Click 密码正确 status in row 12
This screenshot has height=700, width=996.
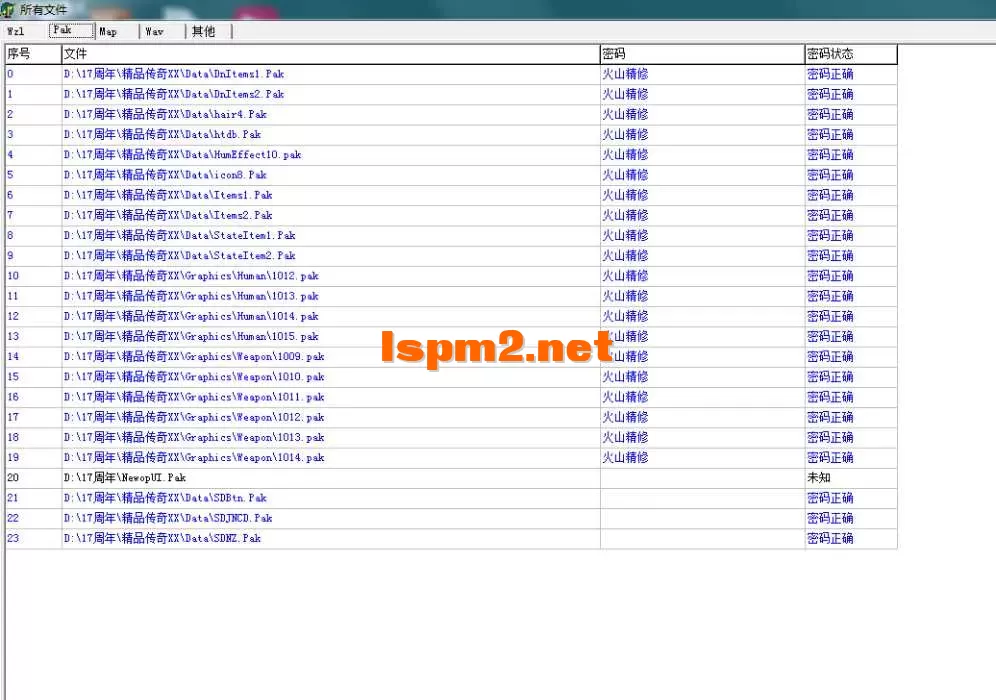click(x=830, y=316)
